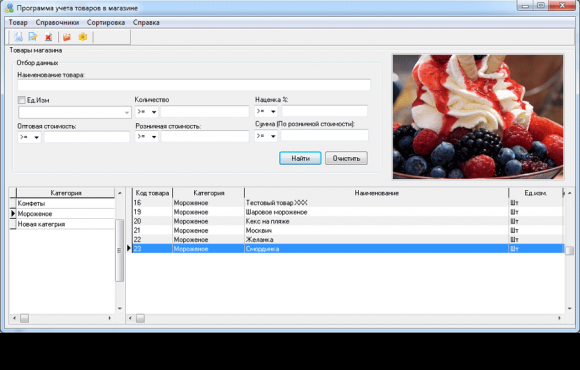Click the Наименование товара input field
Image resolution: width=580 pixels, height=370 pixels.
pyautogui.click(x=194, y=85)
